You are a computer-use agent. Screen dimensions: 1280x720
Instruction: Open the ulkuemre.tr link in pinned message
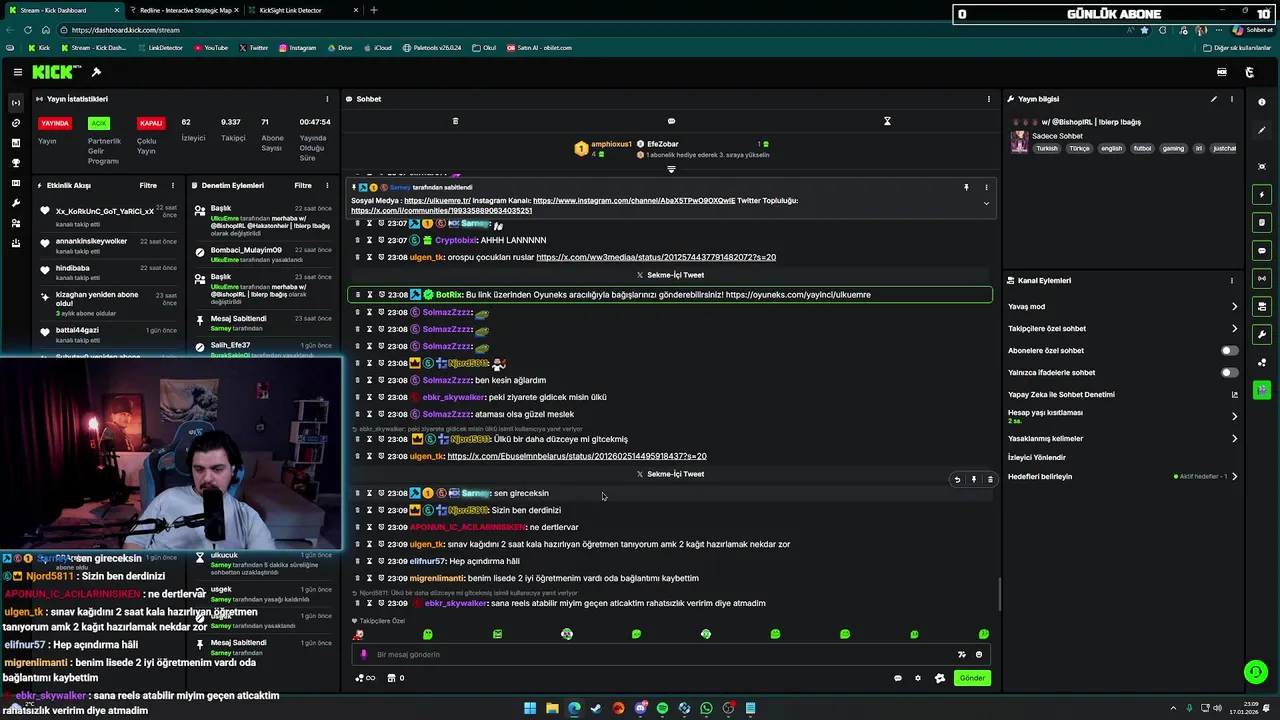point(437,201)
